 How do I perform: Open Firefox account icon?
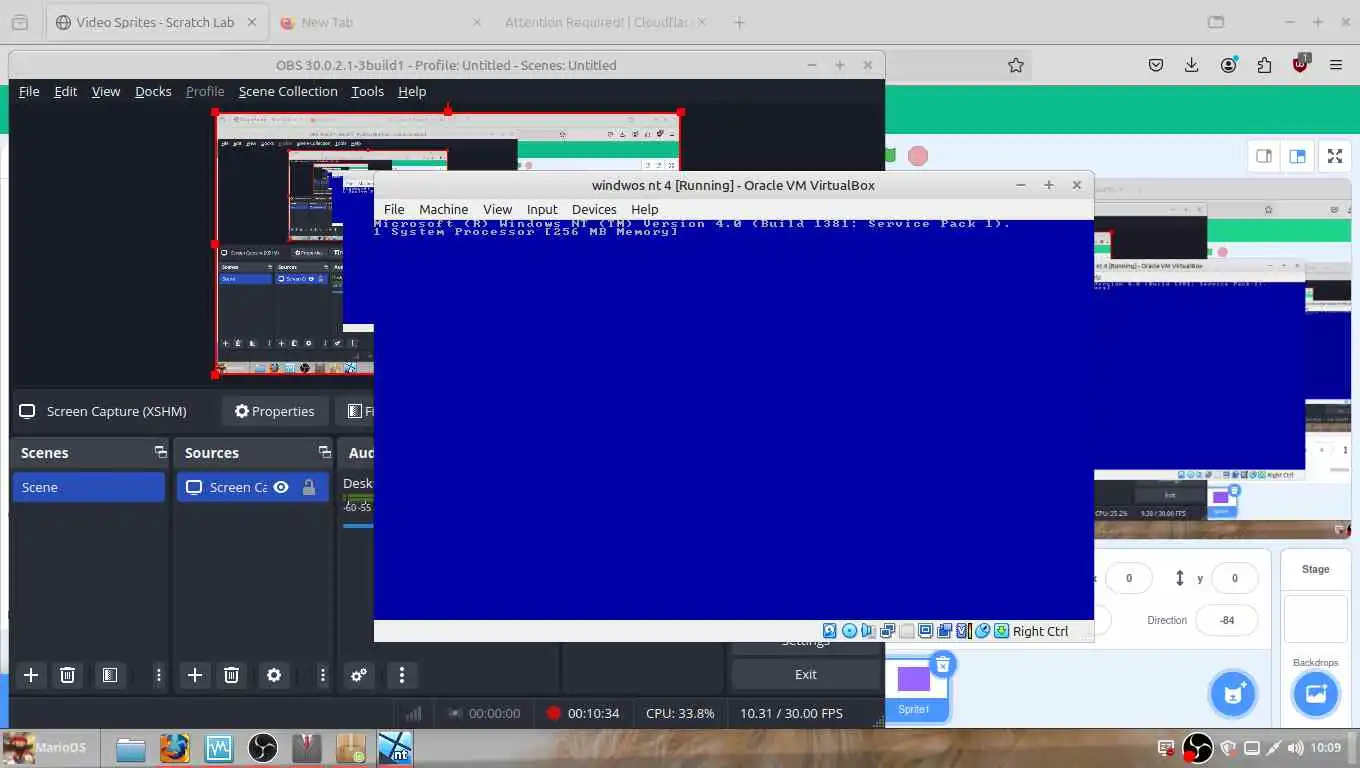[1228, 65]
